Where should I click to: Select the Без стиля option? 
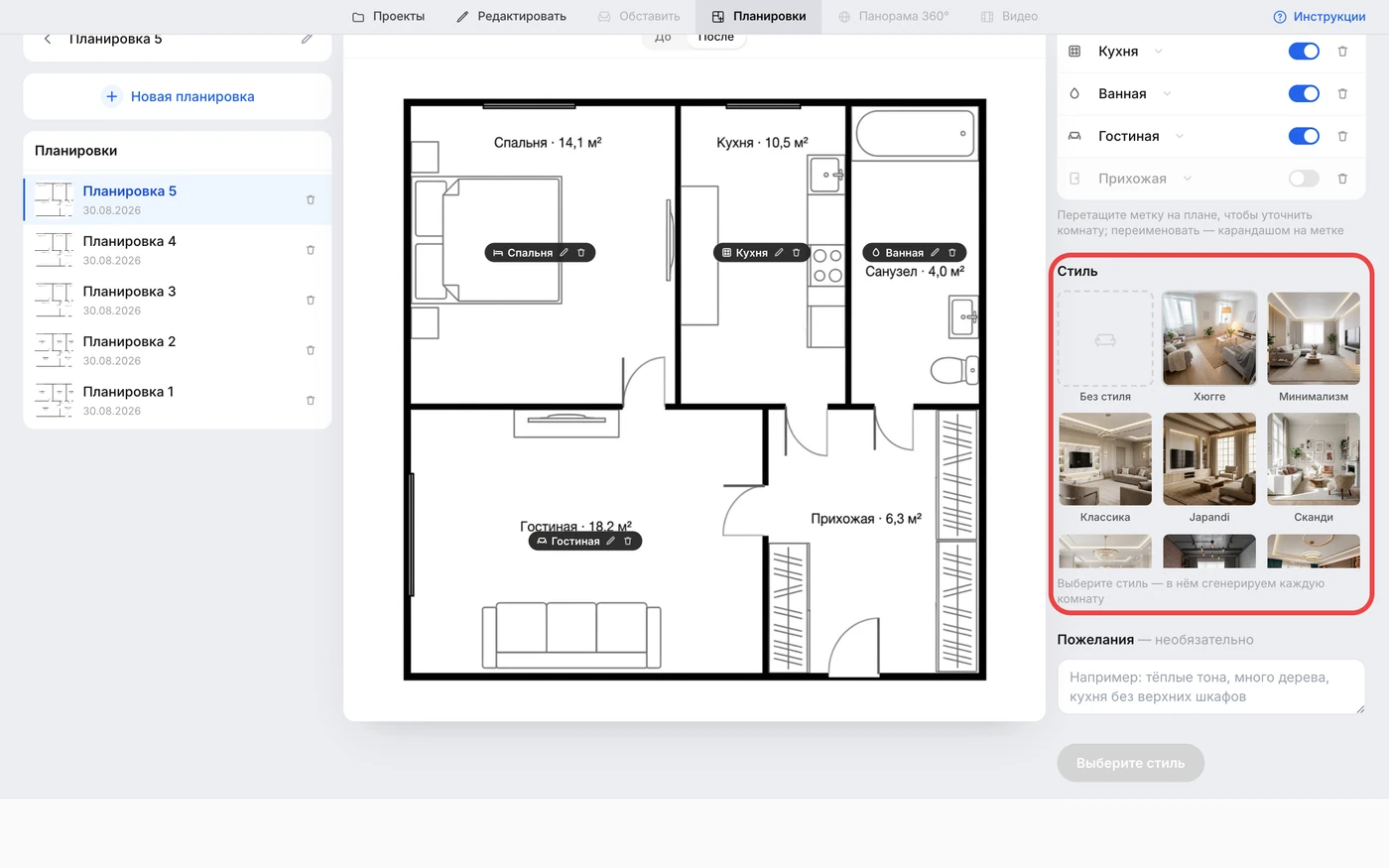tap(1105, 338)
